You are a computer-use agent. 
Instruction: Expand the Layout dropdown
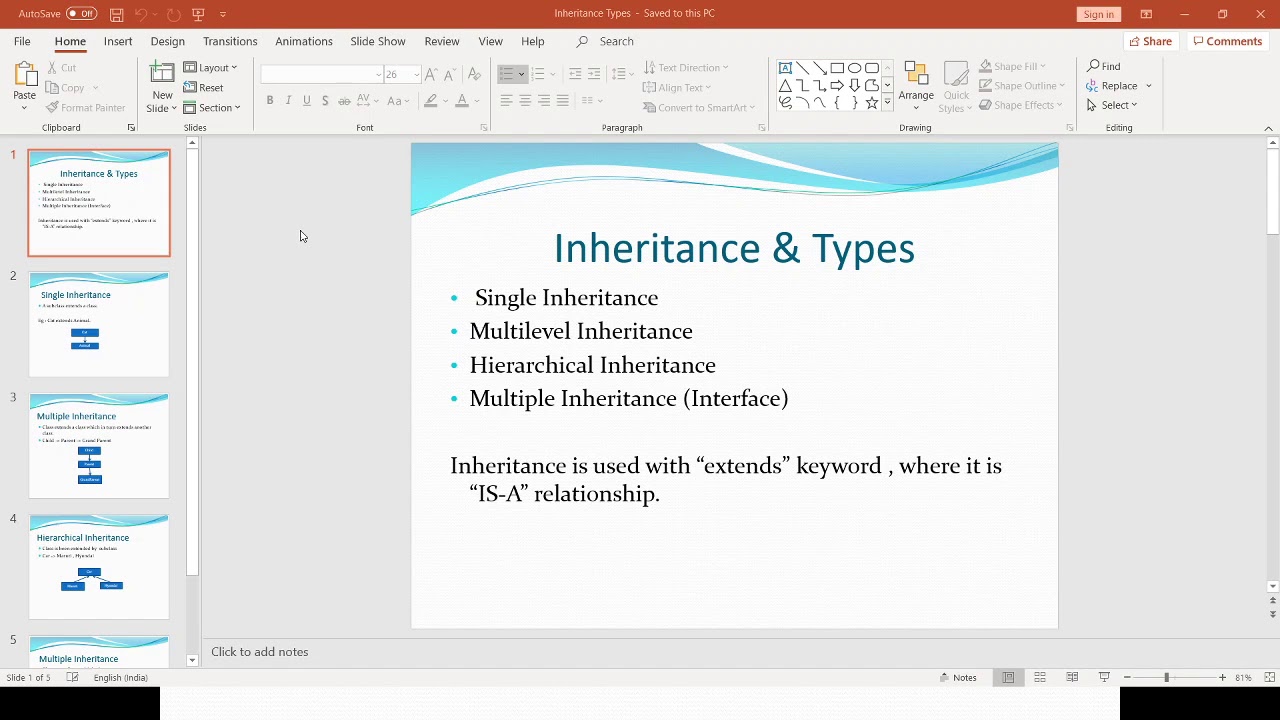(211, 68)
